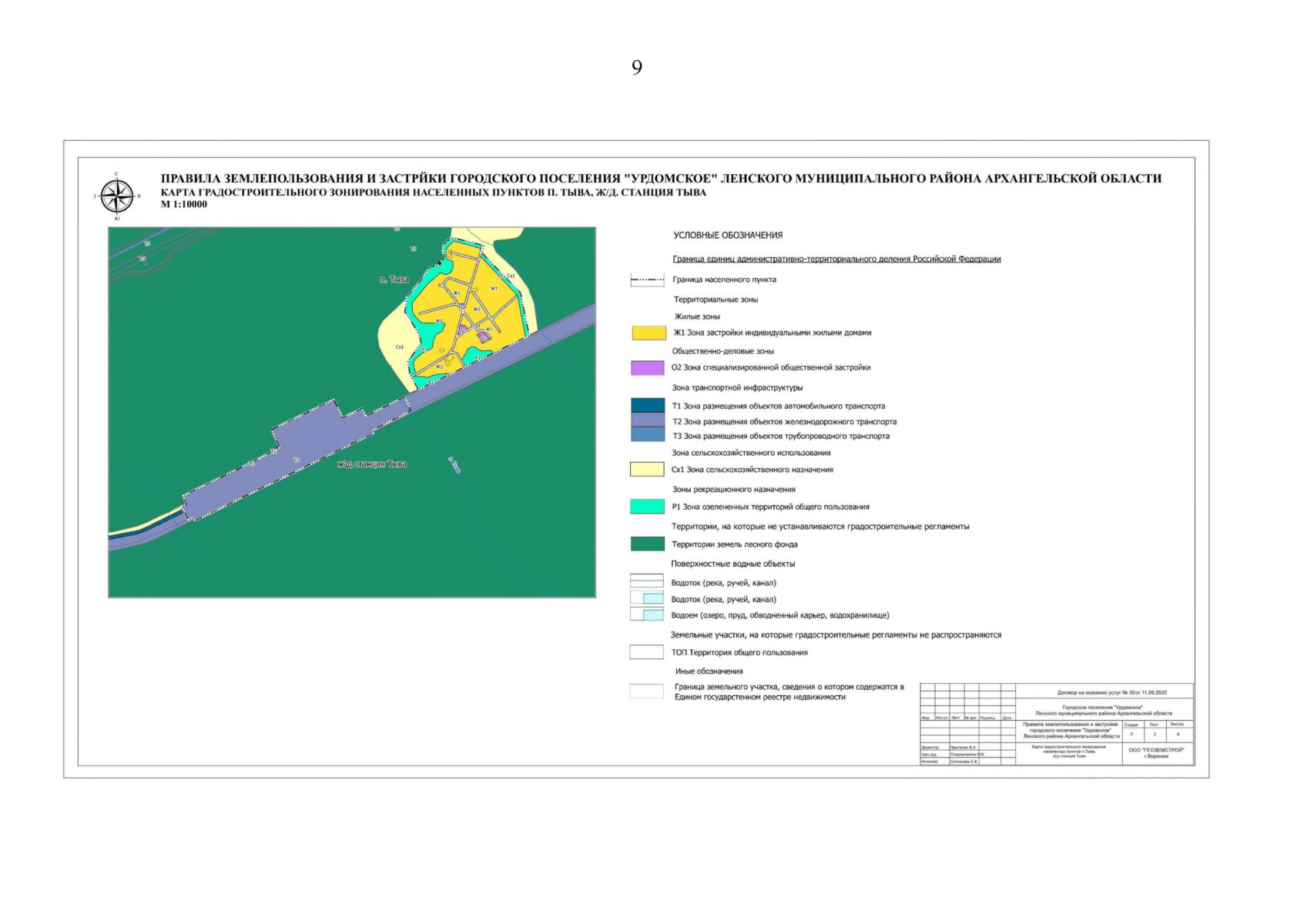Click the 'Общественно-деловые зоны' heading
The width and height of the screenshot is (1307, 924).
[x=722, y=351]
